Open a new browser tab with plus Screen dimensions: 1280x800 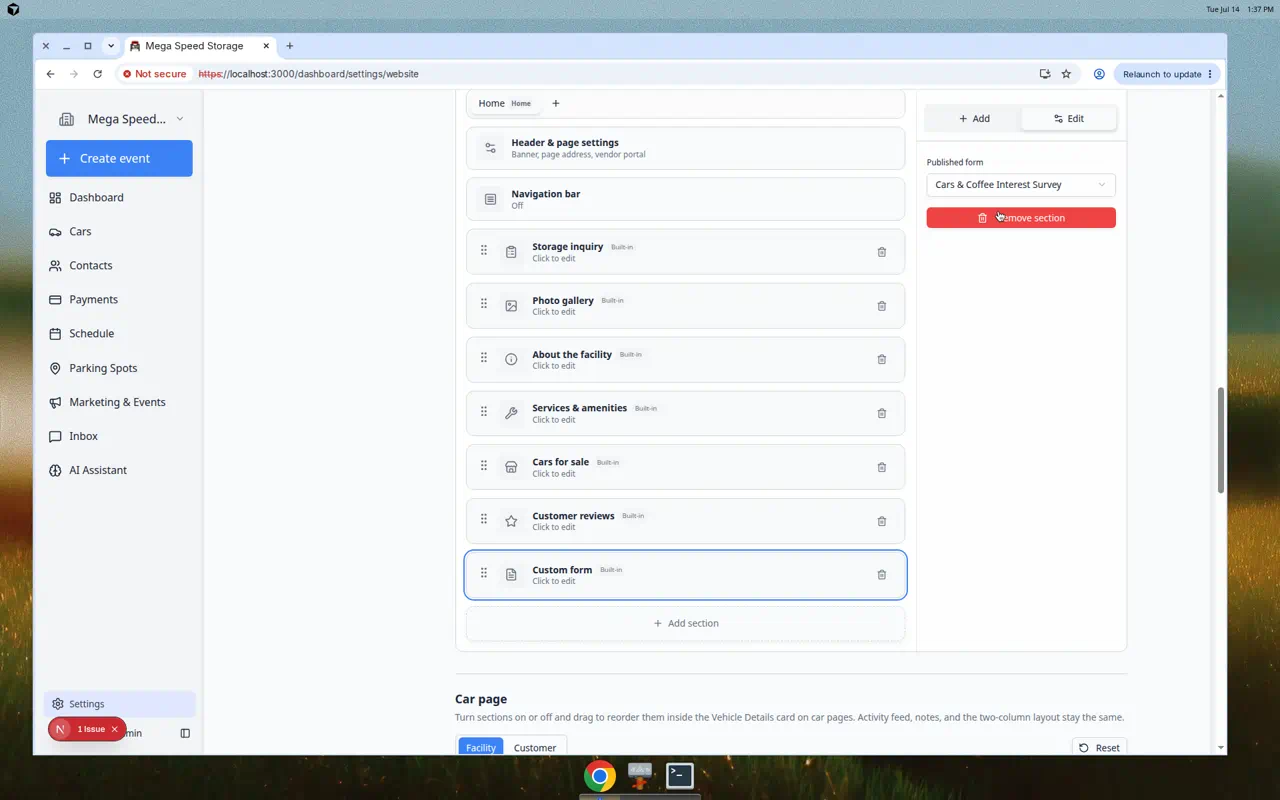click(290, 46)
